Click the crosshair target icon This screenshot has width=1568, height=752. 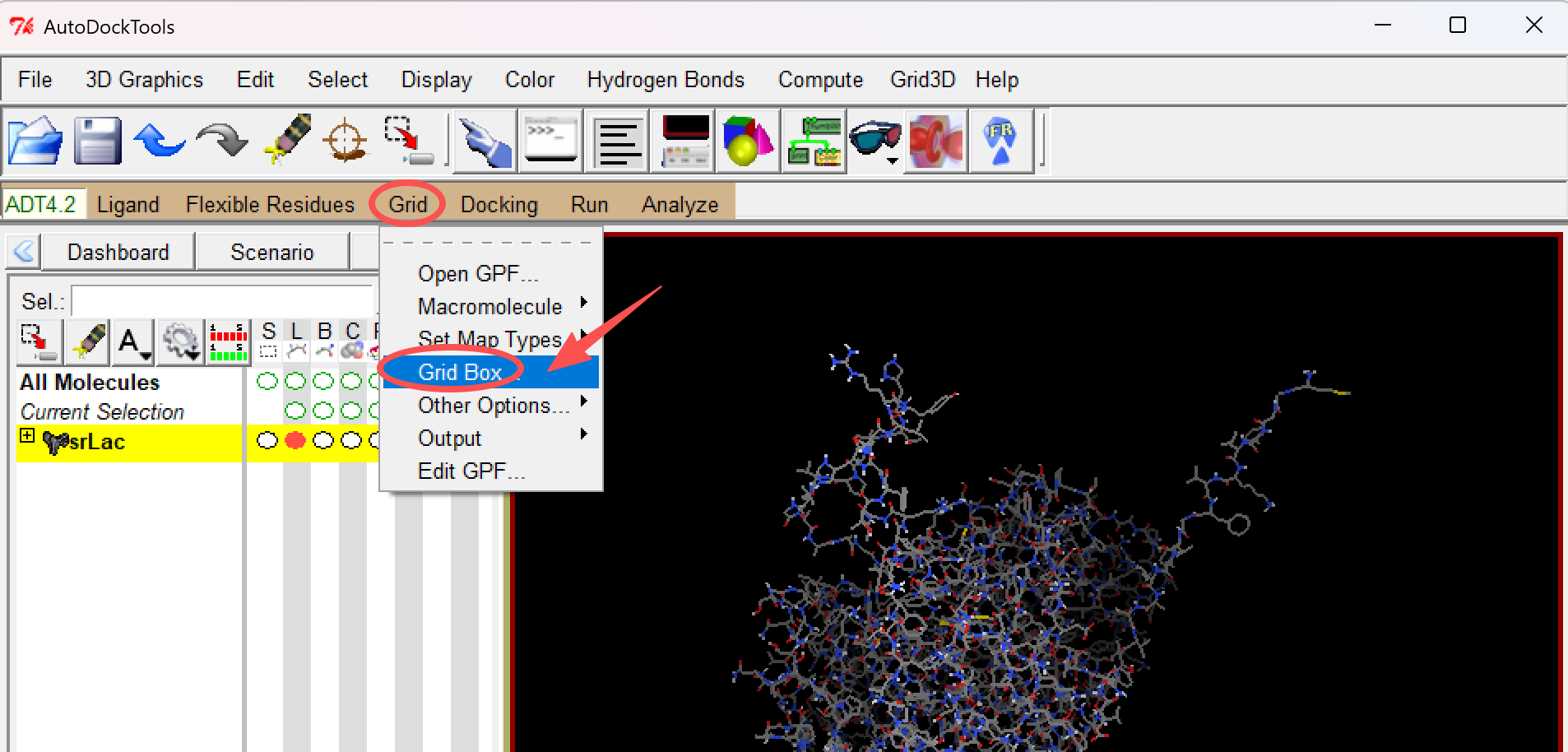(346, 141)
